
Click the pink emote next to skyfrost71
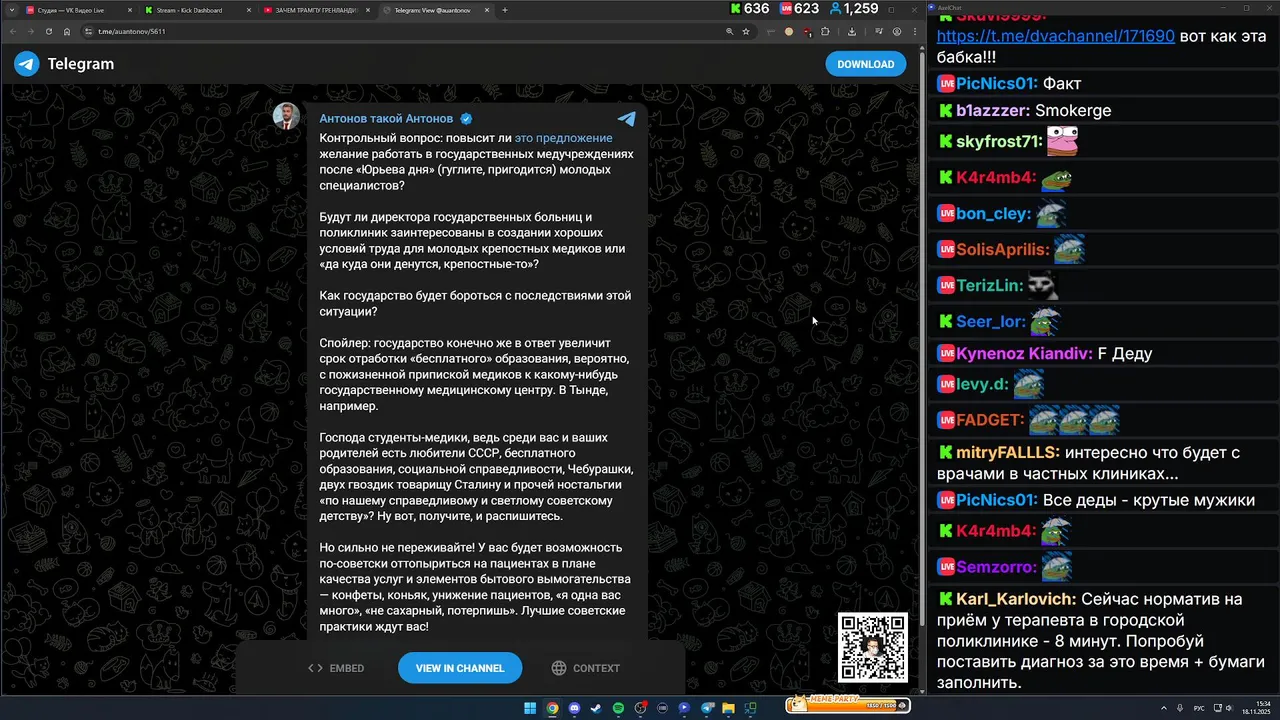tap(1062, 141)
